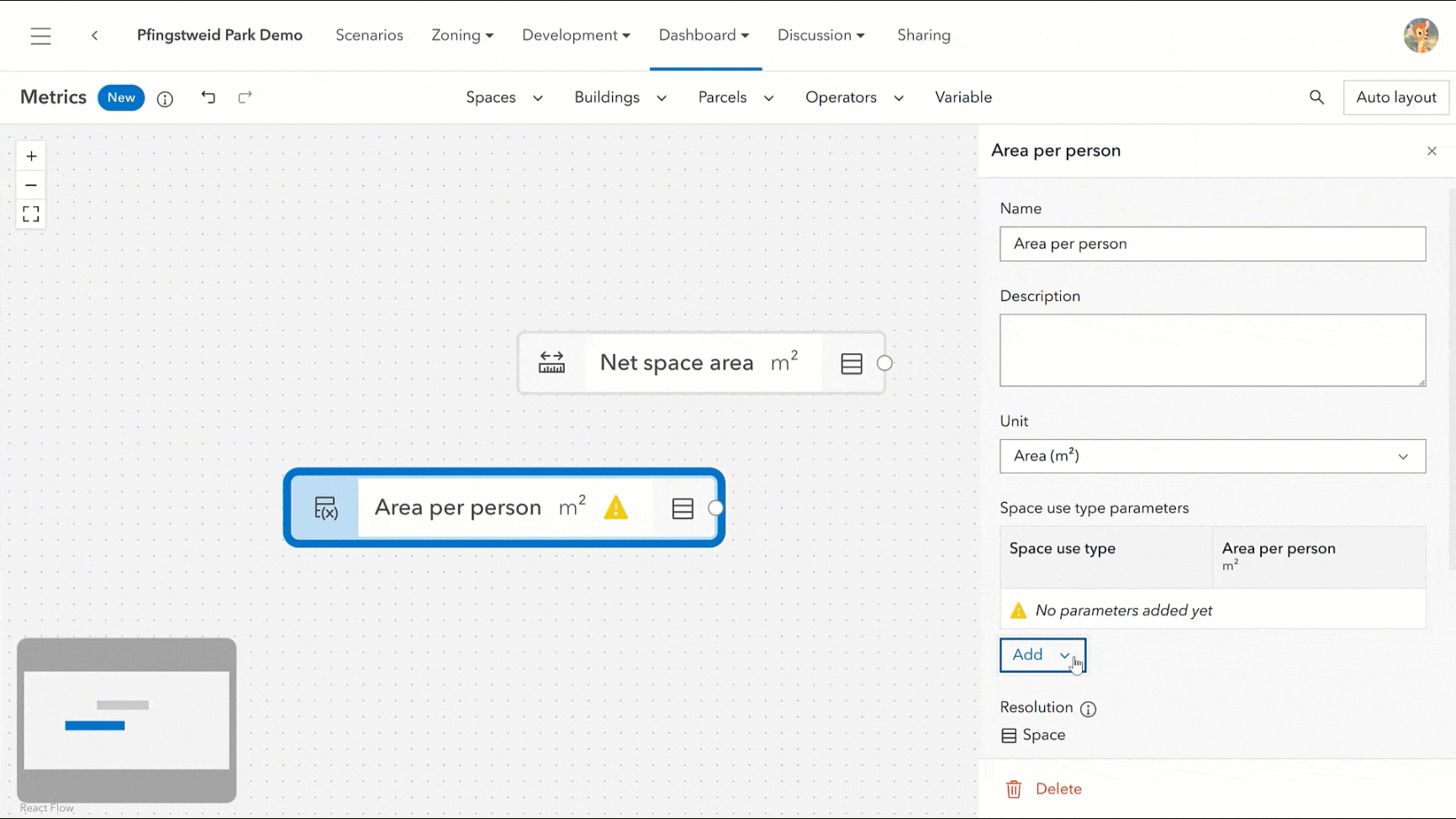
Task: Click the New badge button
Action: (121, 98)
